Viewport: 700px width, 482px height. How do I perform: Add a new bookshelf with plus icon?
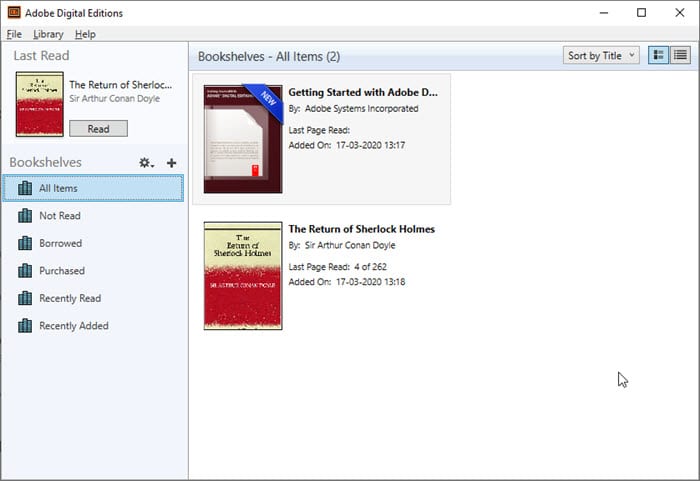[171, 163]
